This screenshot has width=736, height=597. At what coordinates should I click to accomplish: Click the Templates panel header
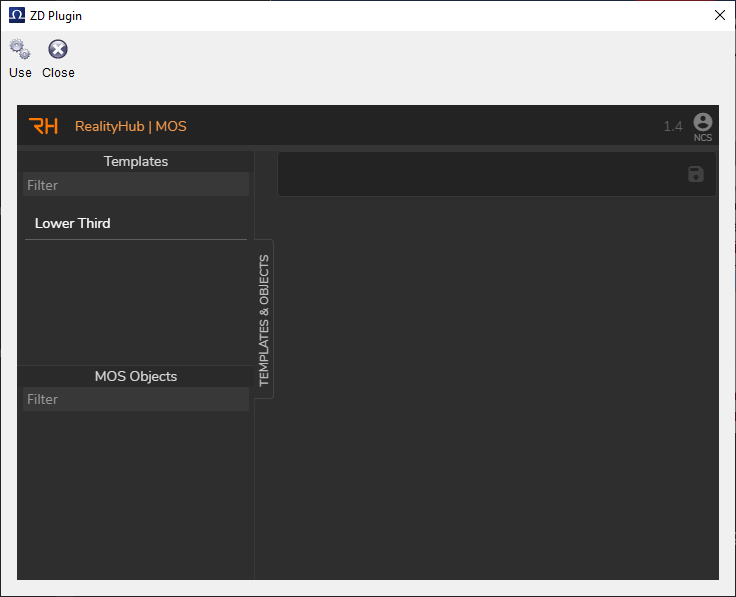click(x=136, y=161)
